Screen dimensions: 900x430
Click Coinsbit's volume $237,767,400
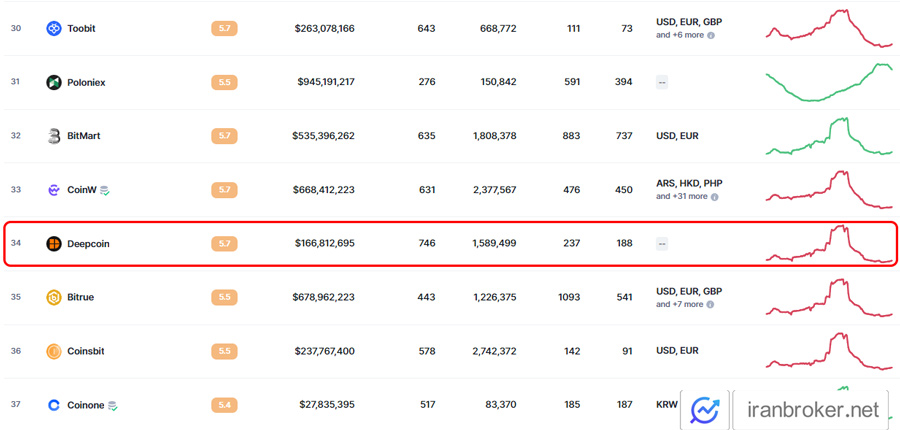pyautogui.click(x=325, y=351)
